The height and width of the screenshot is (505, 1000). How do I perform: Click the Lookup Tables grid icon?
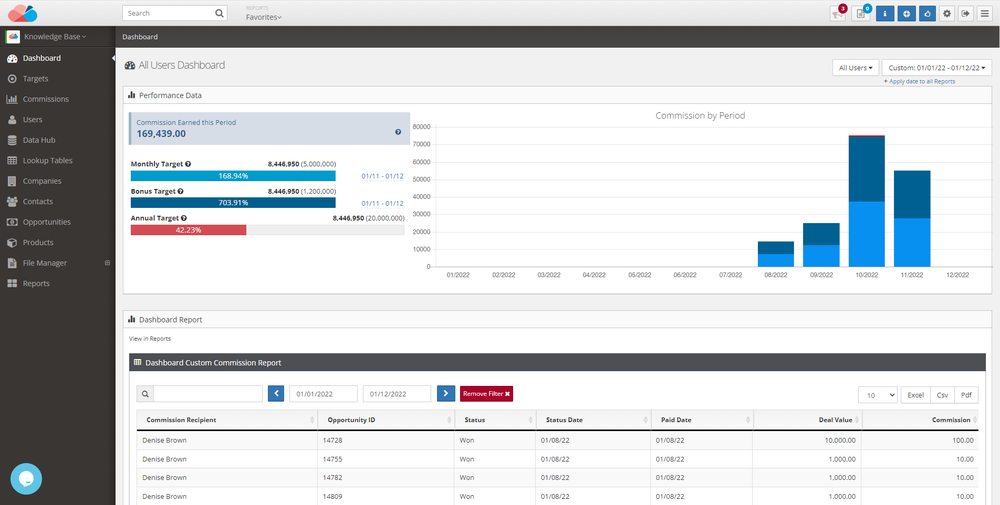pos(12,161)
